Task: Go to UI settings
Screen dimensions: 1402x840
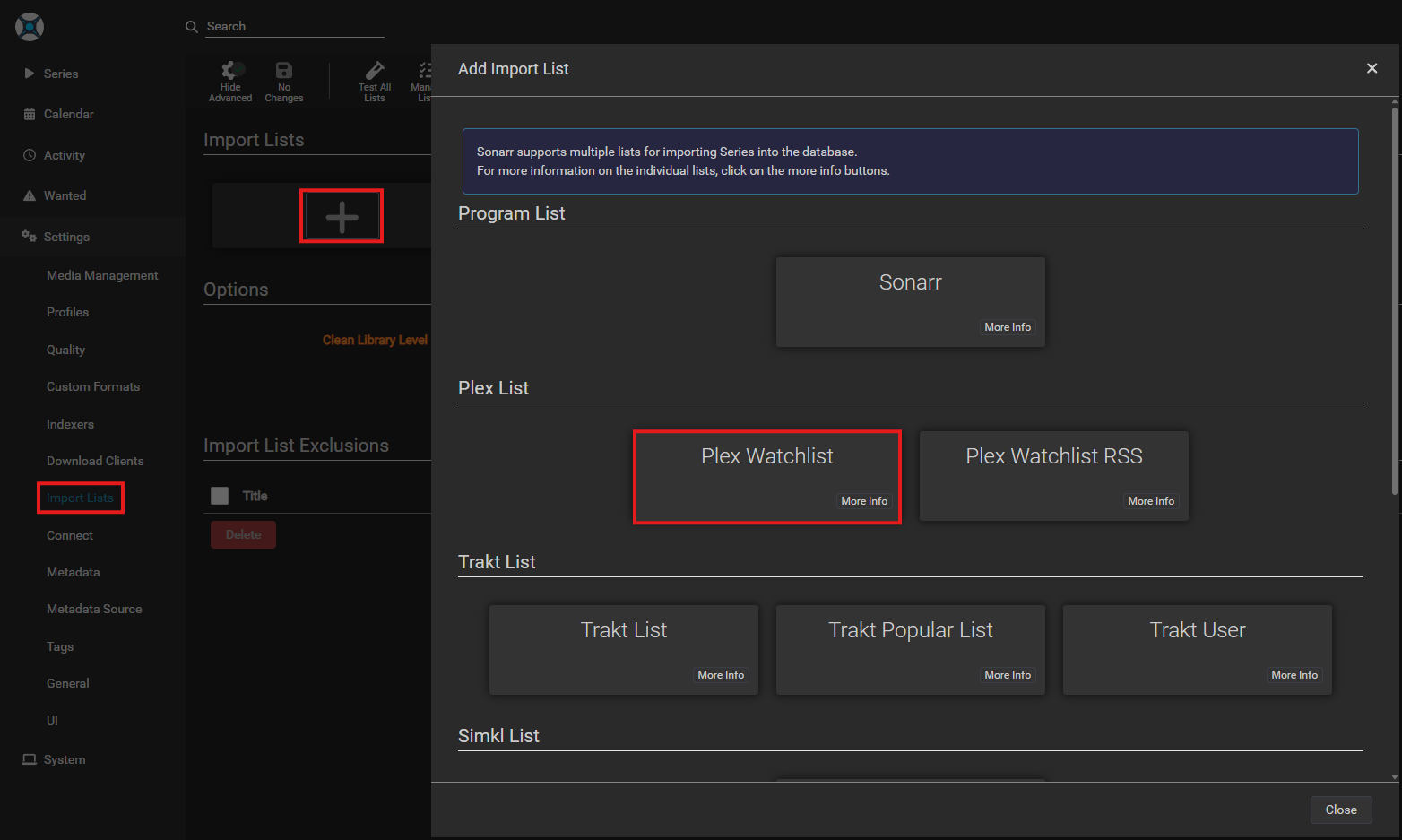Action: click(x=52, y=721)
